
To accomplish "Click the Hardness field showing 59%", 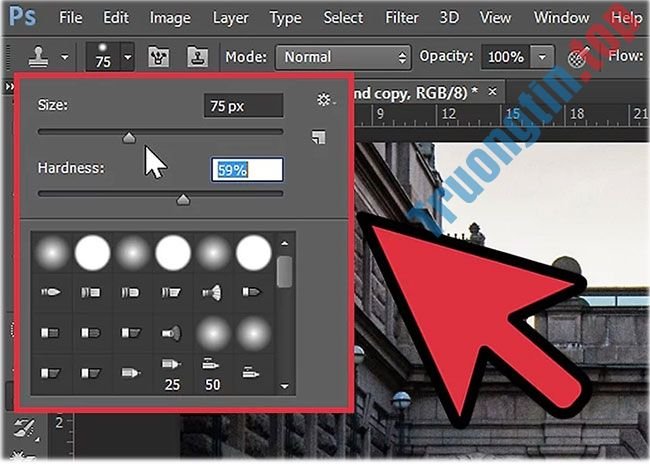I will click(x=247, y=169).
